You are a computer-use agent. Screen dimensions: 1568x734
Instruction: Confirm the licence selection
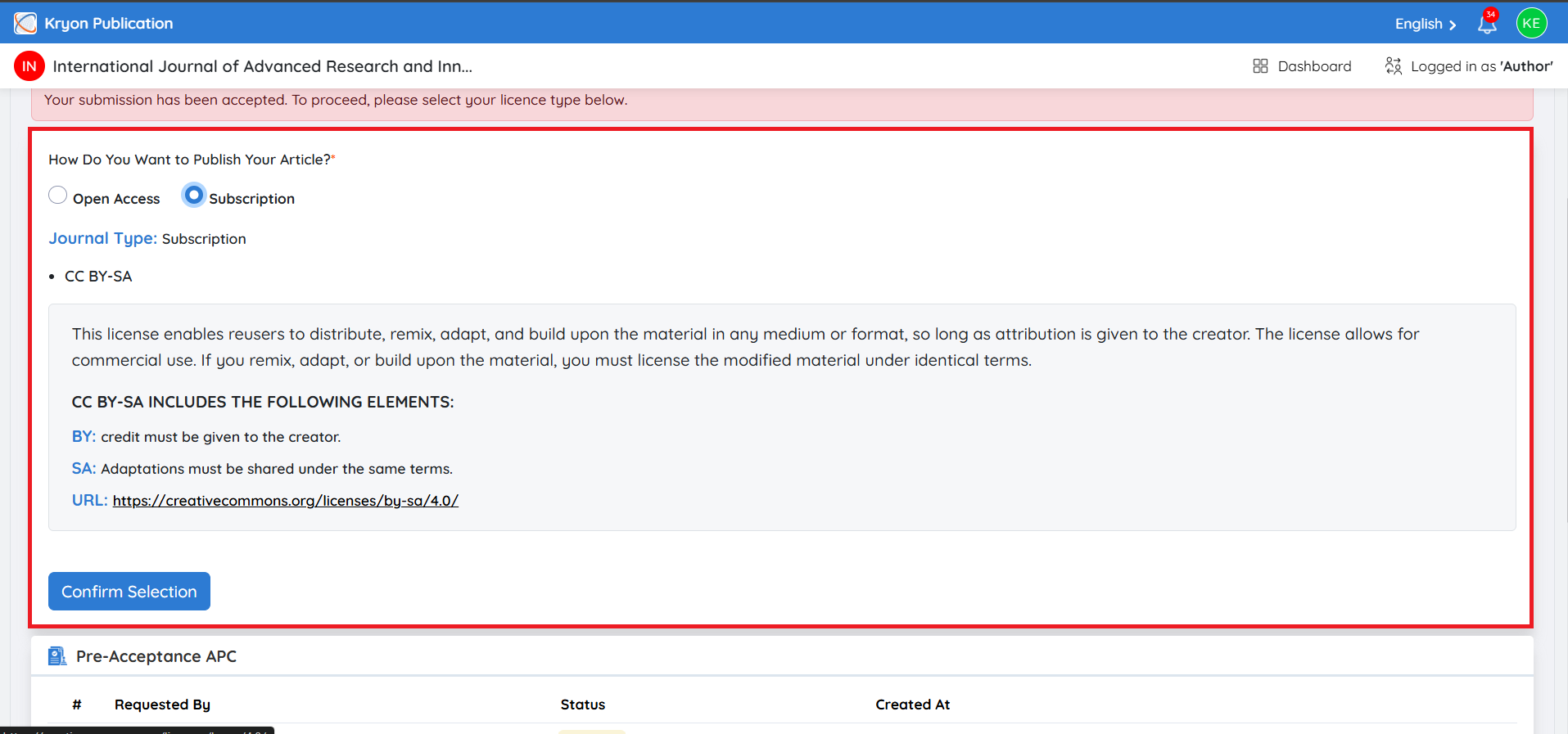click(x=129, y=591)
